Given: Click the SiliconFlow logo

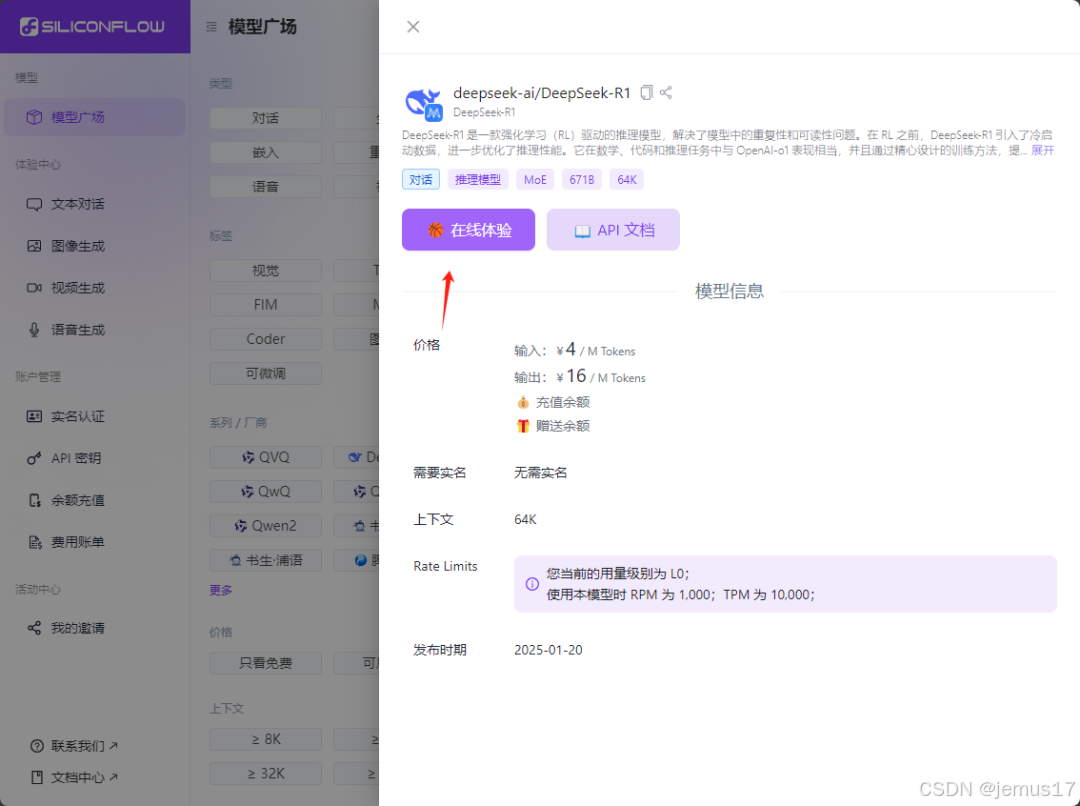Looking at the screenshot, I should click(92, 27).
